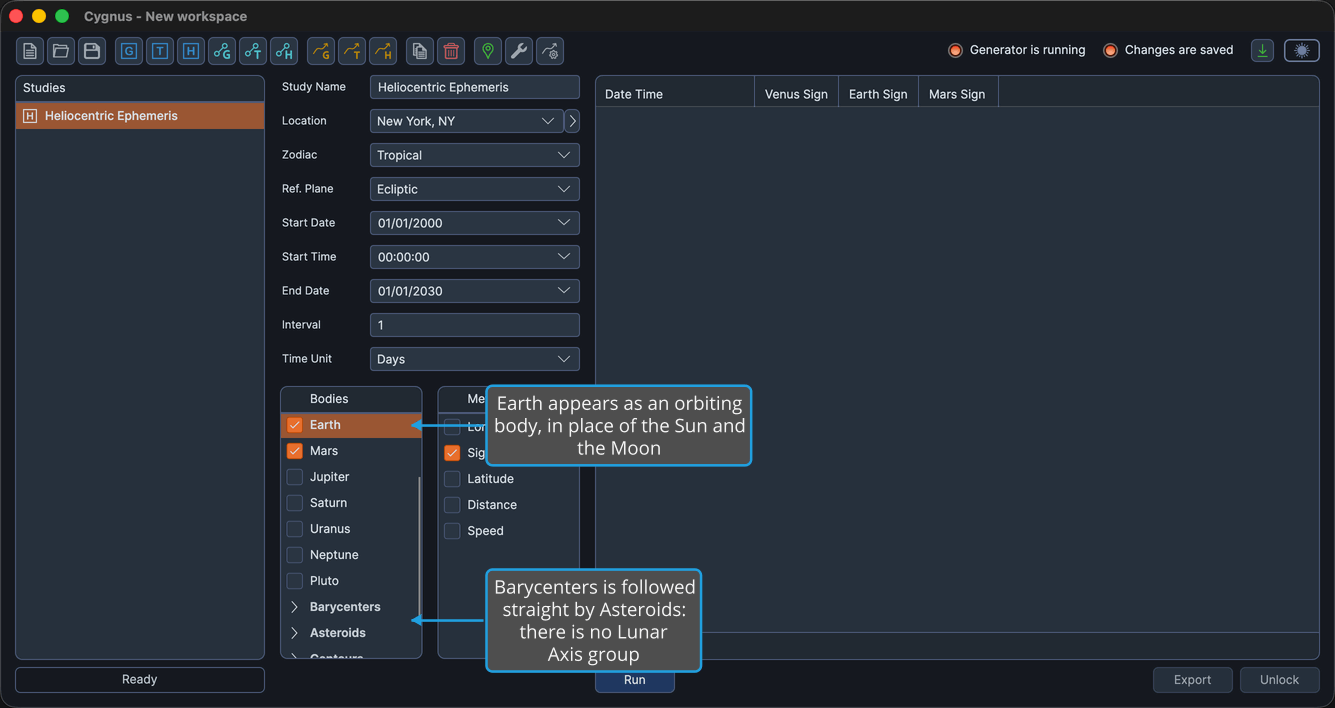Click the orange trend-line H icon
Screen dimensions: 1335x708
tap(383, 51)
